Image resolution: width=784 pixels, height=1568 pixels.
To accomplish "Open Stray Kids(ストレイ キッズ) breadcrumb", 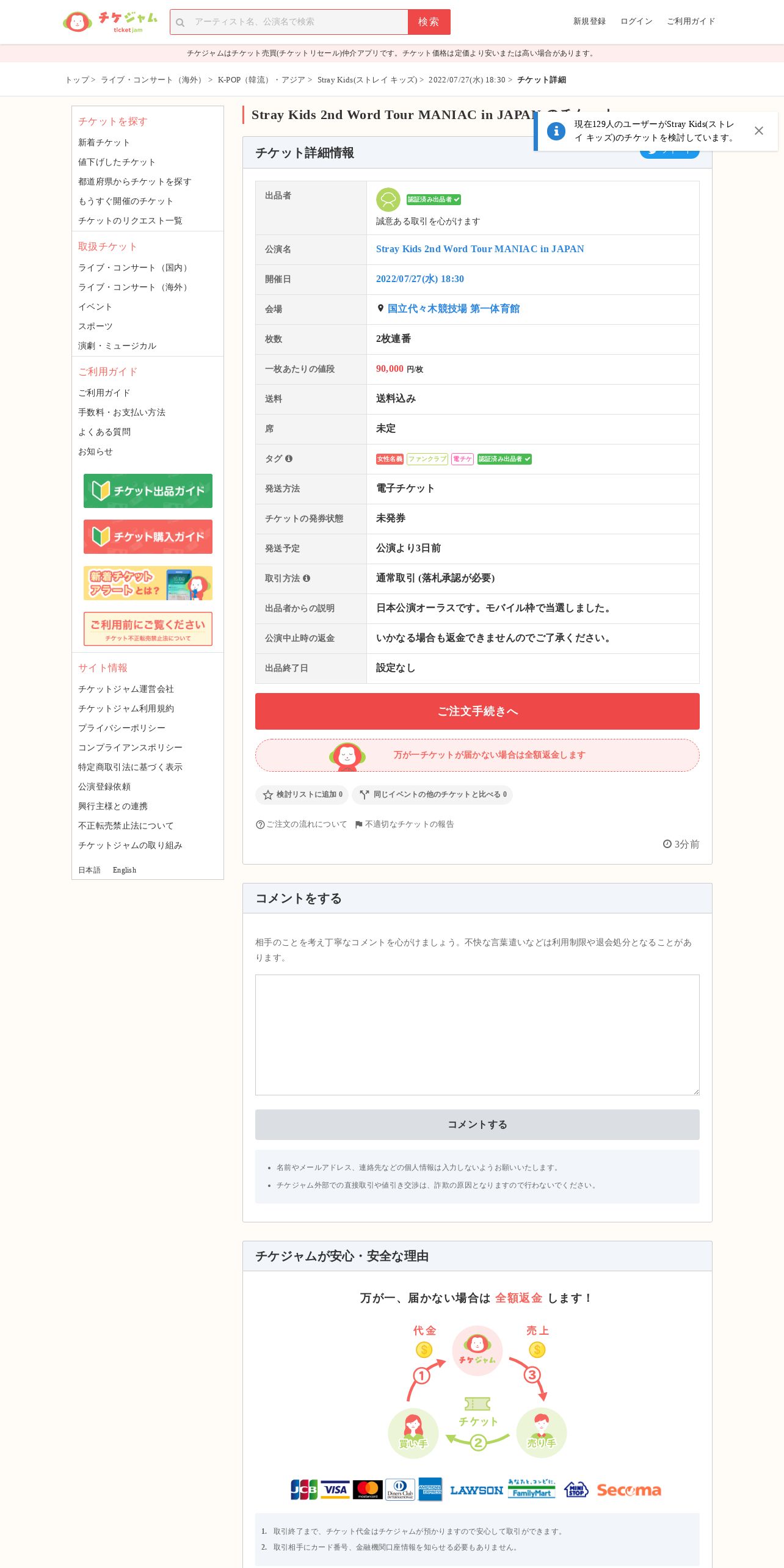I will pos(367,80).
